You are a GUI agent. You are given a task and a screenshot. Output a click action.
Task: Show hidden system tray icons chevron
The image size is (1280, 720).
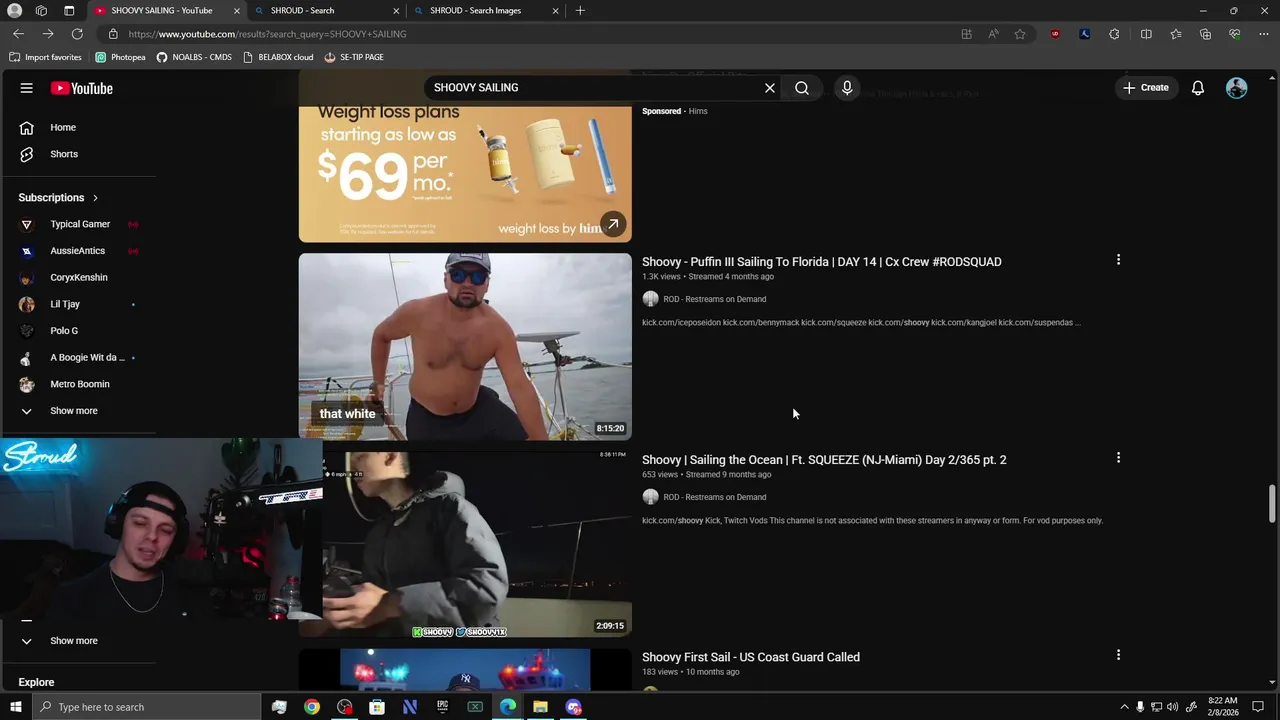tap(1124, 707)
